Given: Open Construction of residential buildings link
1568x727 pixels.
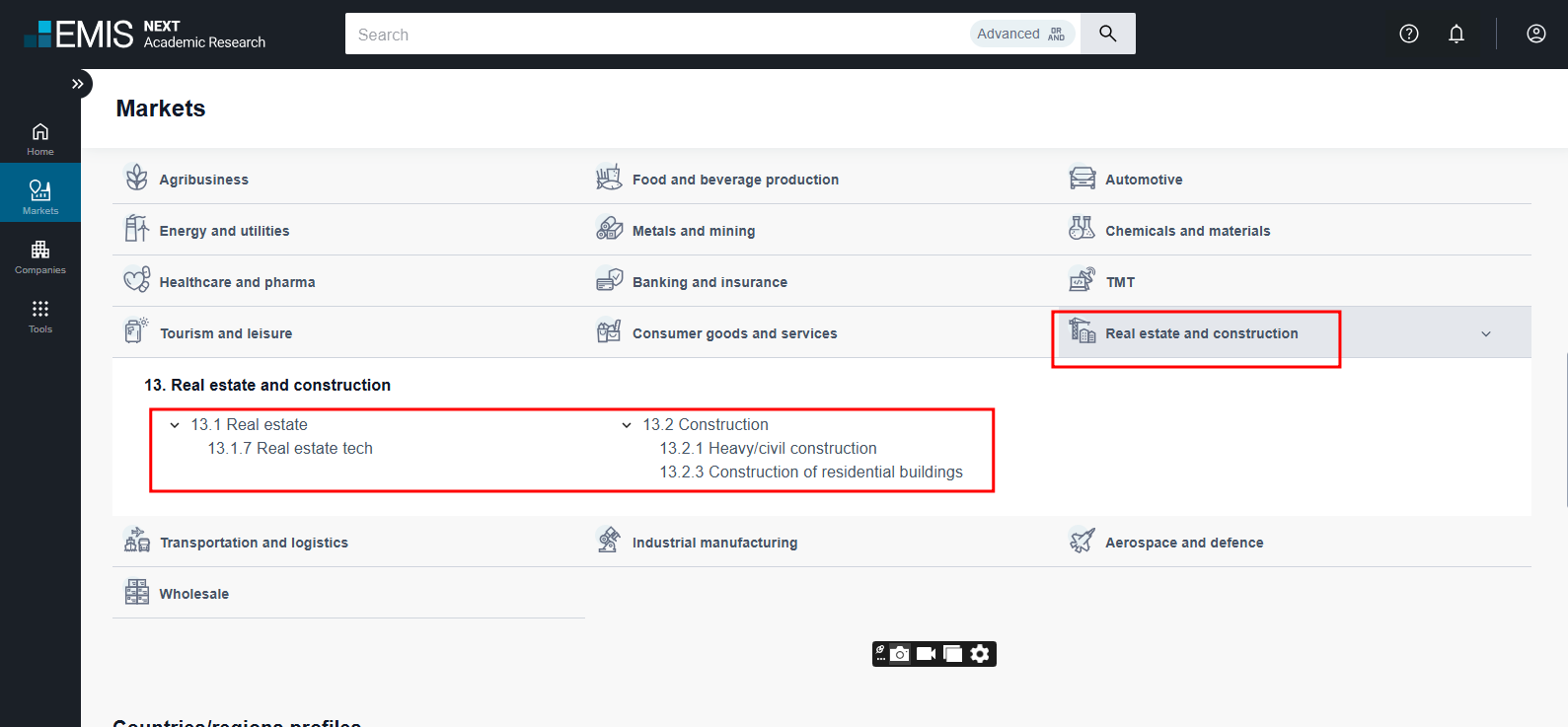Looking at the screenshot, I should pyautogui.click(x=810, y=473).
